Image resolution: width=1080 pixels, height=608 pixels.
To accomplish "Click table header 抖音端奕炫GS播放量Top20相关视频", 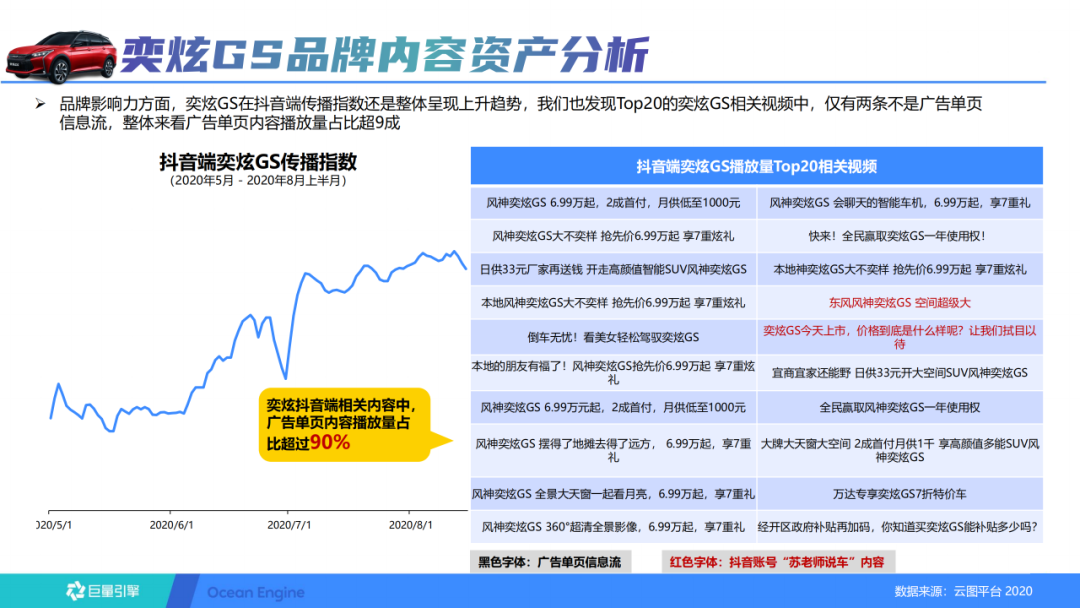I will (x=756, y=166).
